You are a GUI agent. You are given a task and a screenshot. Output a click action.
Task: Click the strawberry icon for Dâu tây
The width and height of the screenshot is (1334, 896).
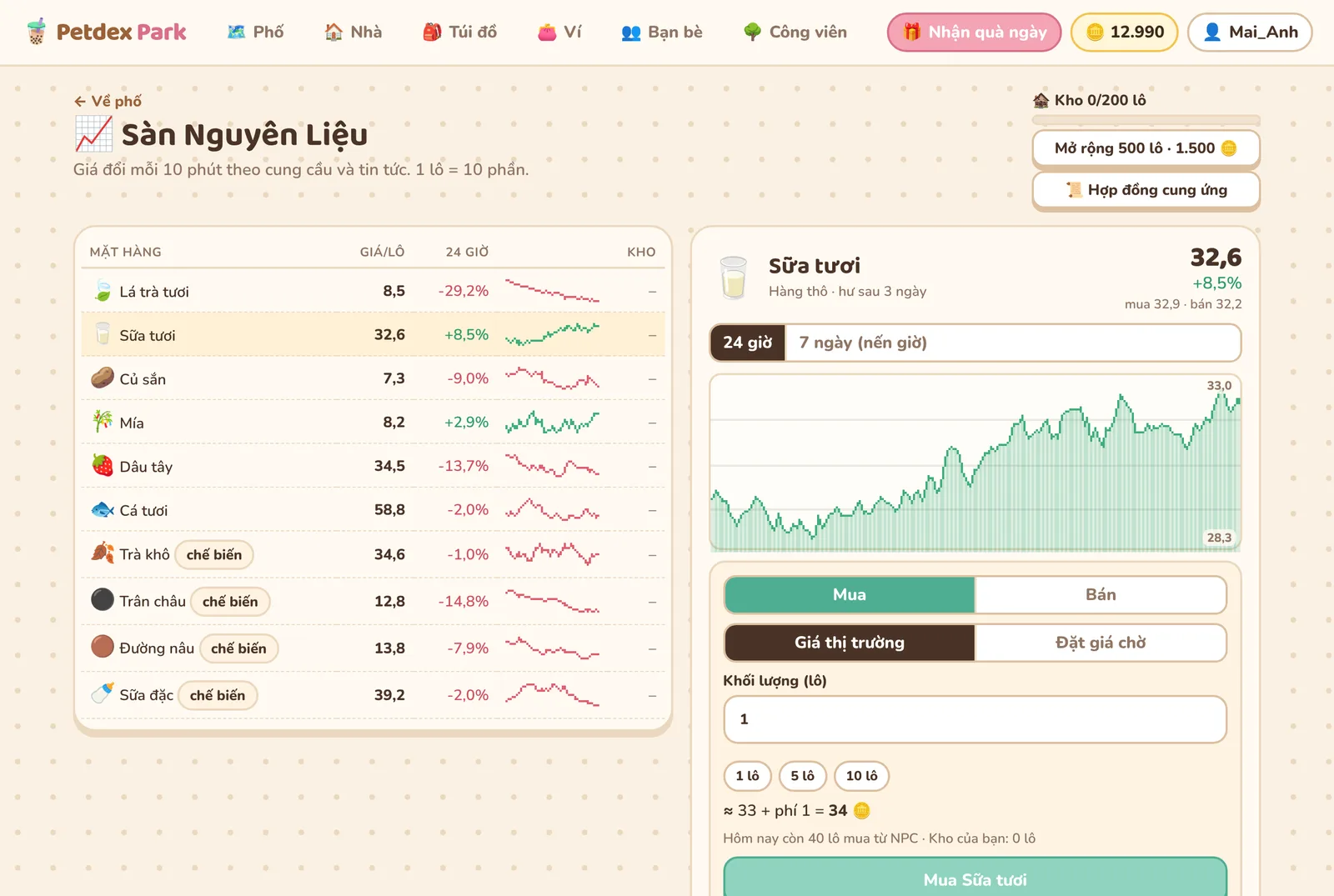(x=103, y=466)
